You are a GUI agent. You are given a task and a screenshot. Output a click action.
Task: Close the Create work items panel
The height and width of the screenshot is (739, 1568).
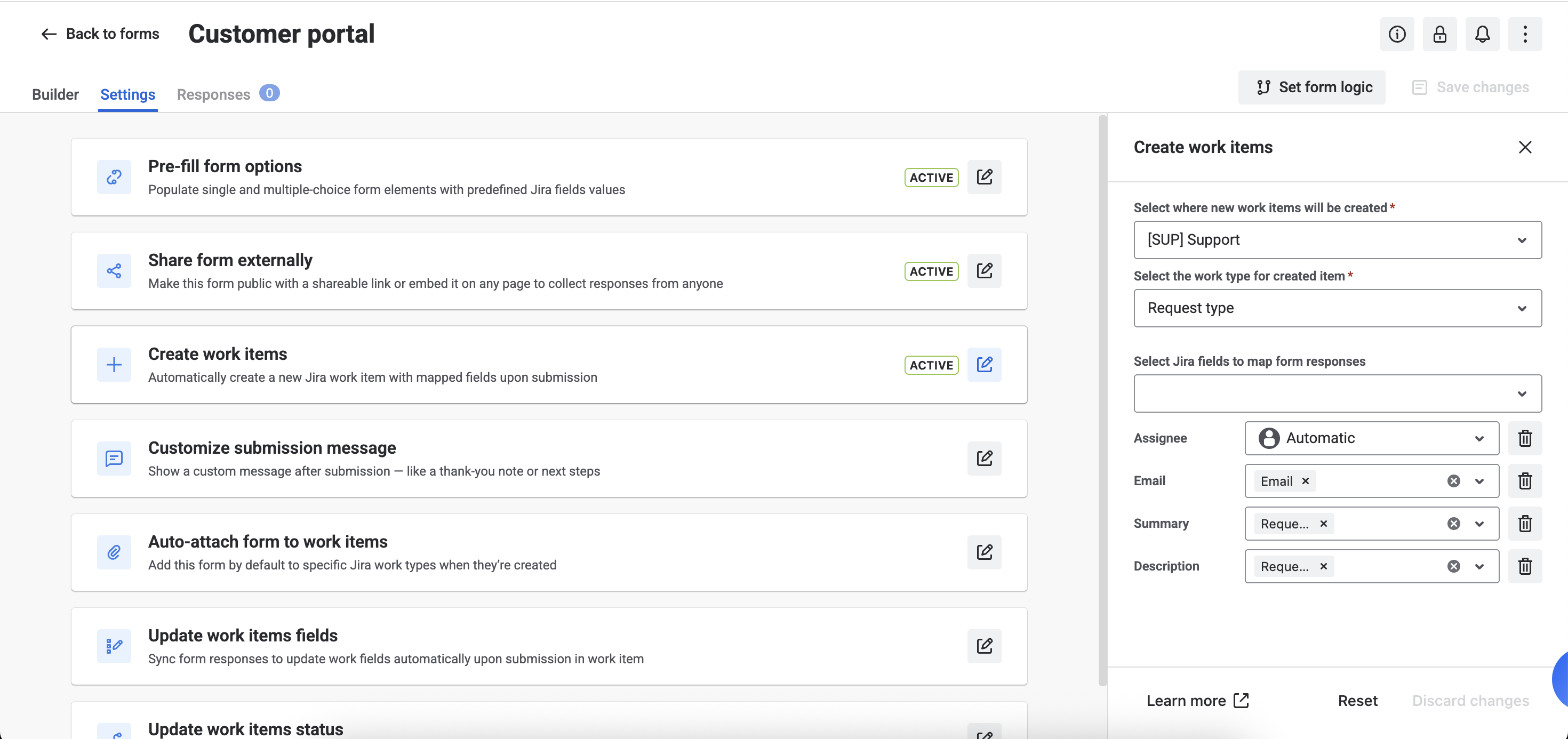(x=1524, y=147)
